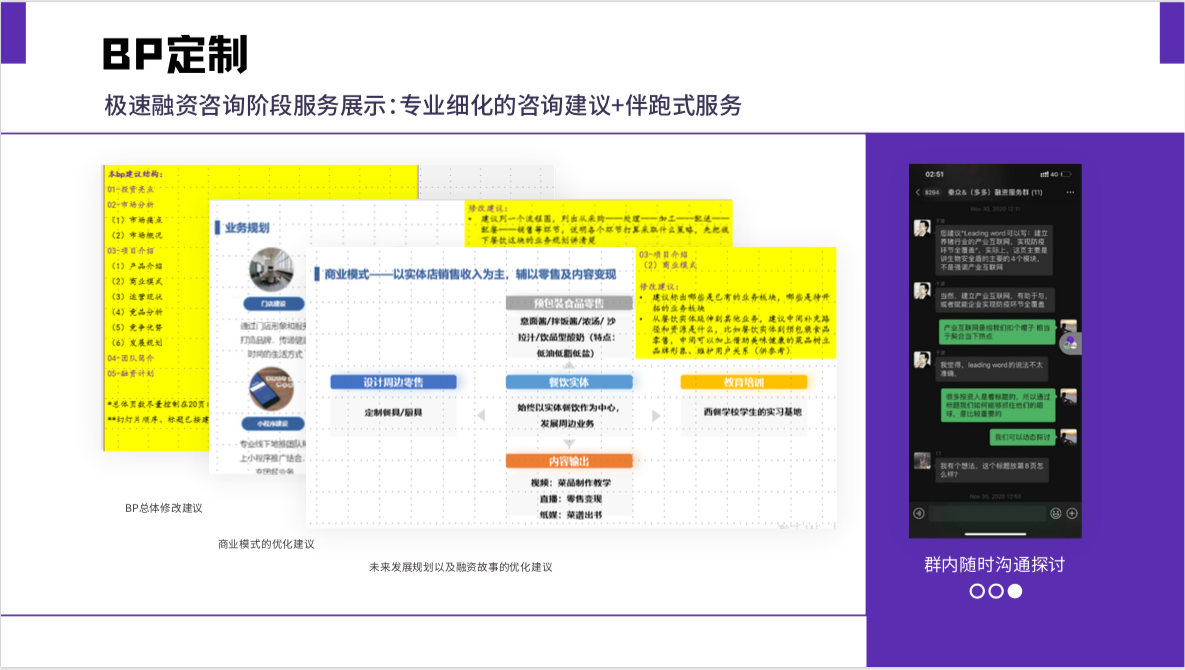Select the second carousel dot indicator

tap(996, 591)
